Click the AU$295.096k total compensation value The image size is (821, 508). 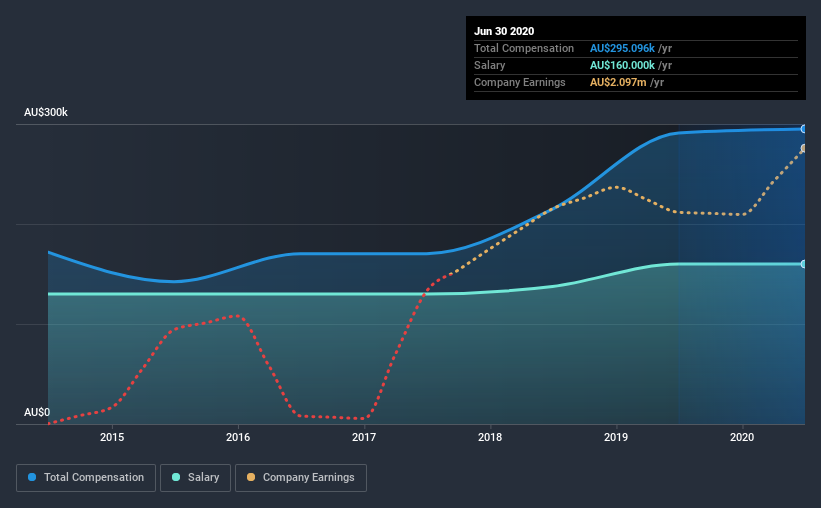622,48
